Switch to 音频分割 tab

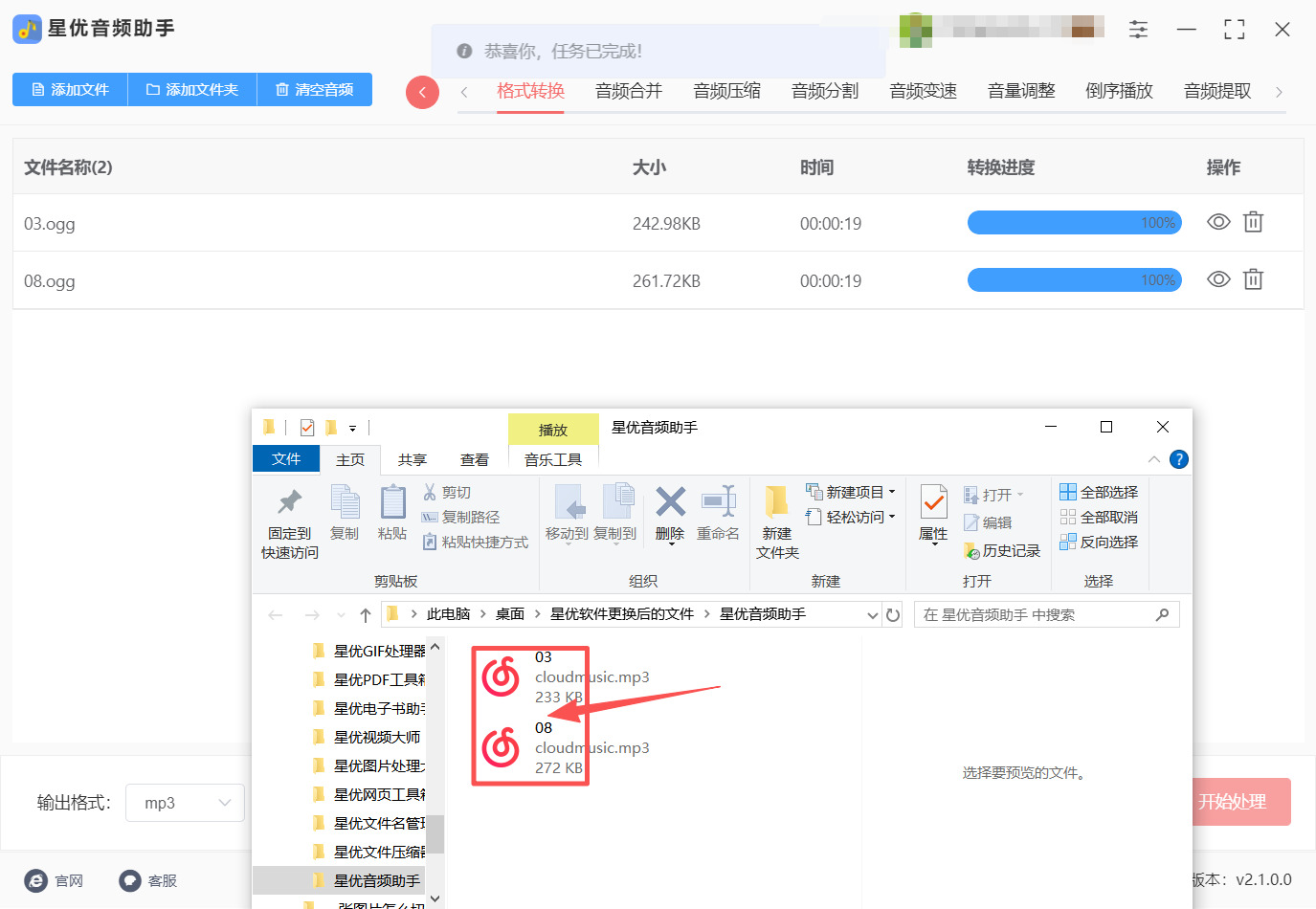pyautogui.click(x=825, y=91)
